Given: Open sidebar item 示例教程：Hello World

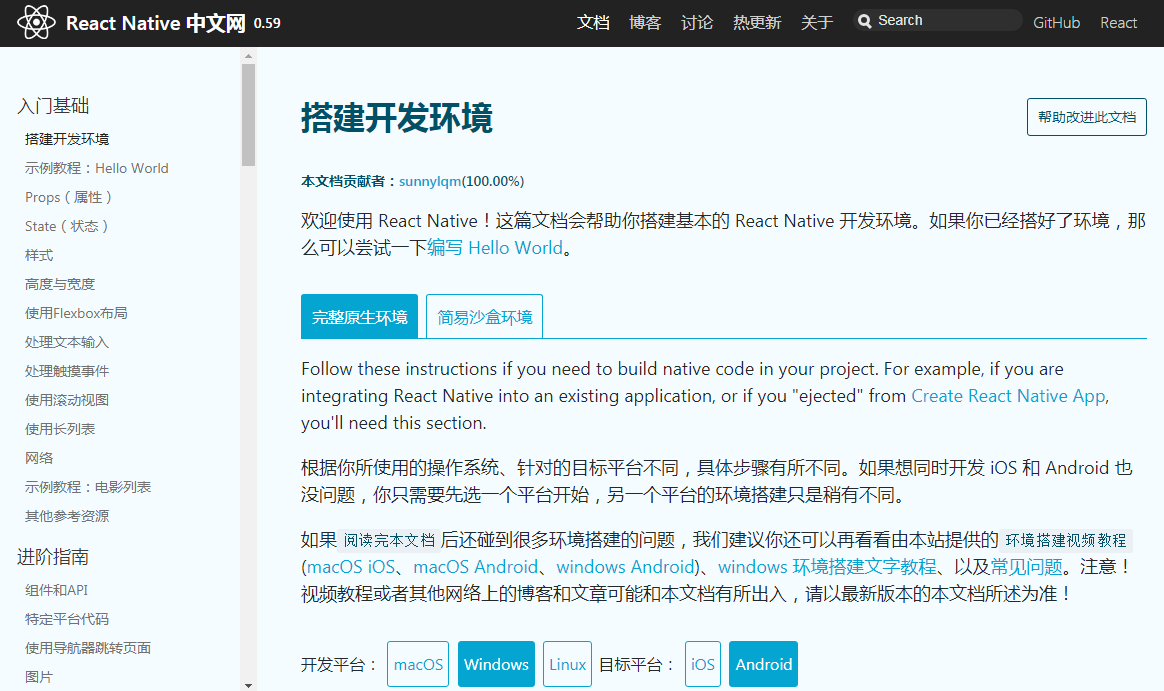Looking at the screenshot, I should tap(97, 168).
